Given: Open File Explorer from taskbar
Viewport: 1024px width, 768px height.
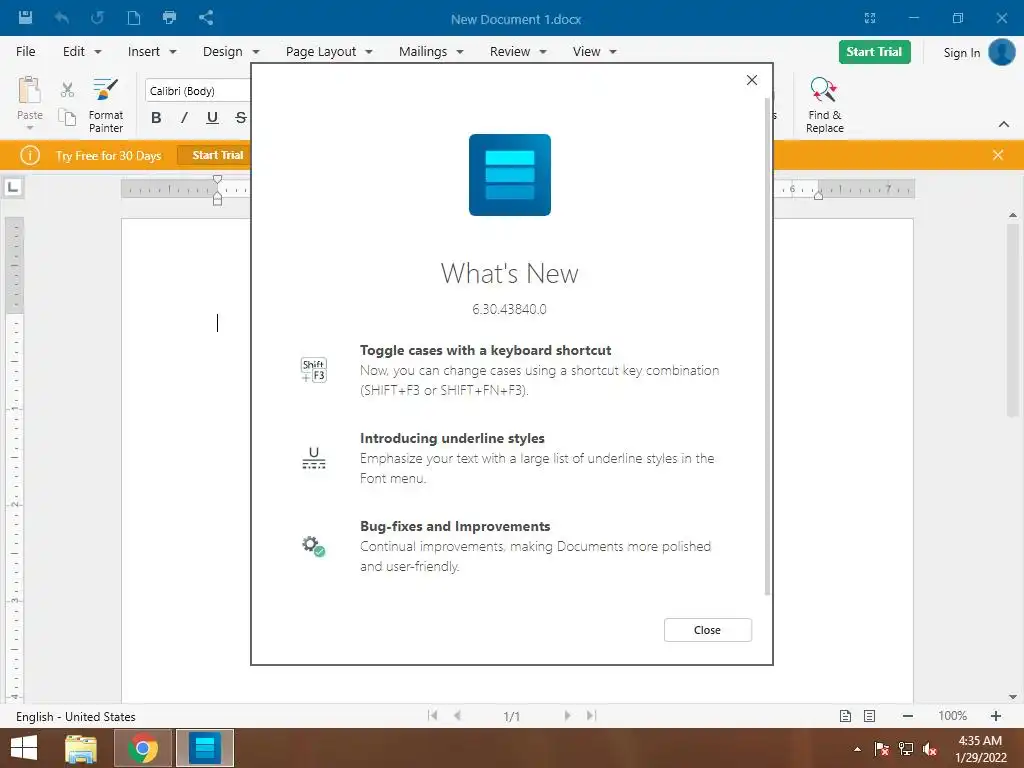Looking at the screenshot, I should pos(81,748).
